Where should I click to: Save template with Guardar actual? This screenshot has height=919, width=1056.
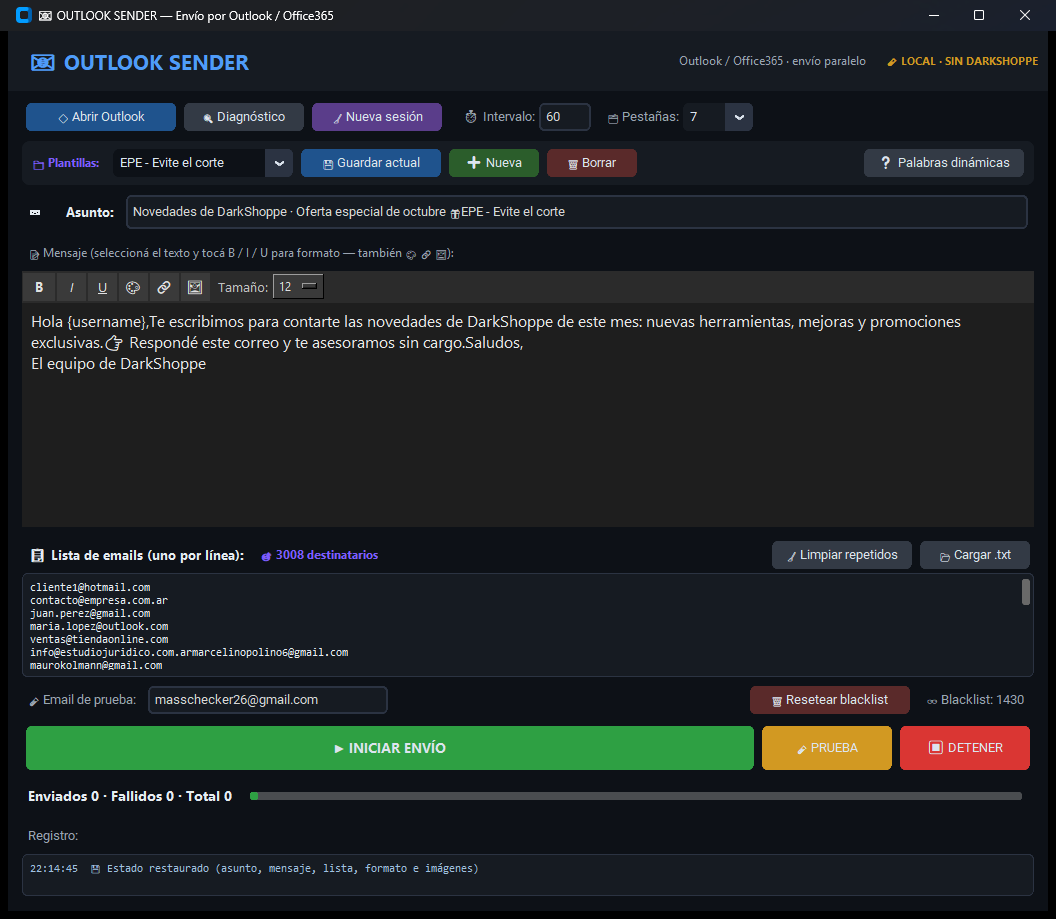371,163
